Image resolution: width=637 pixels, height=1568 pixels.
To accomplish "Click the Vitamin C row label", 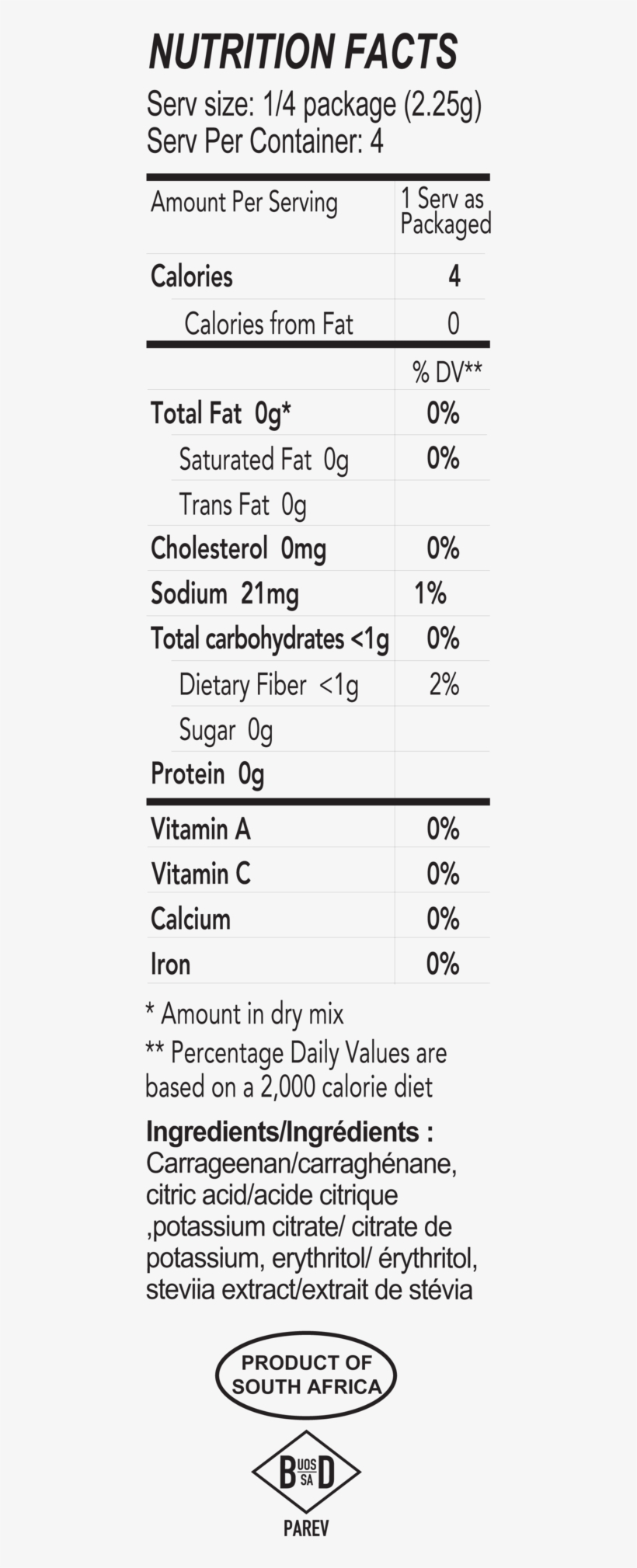I will [x=200, y=874].
